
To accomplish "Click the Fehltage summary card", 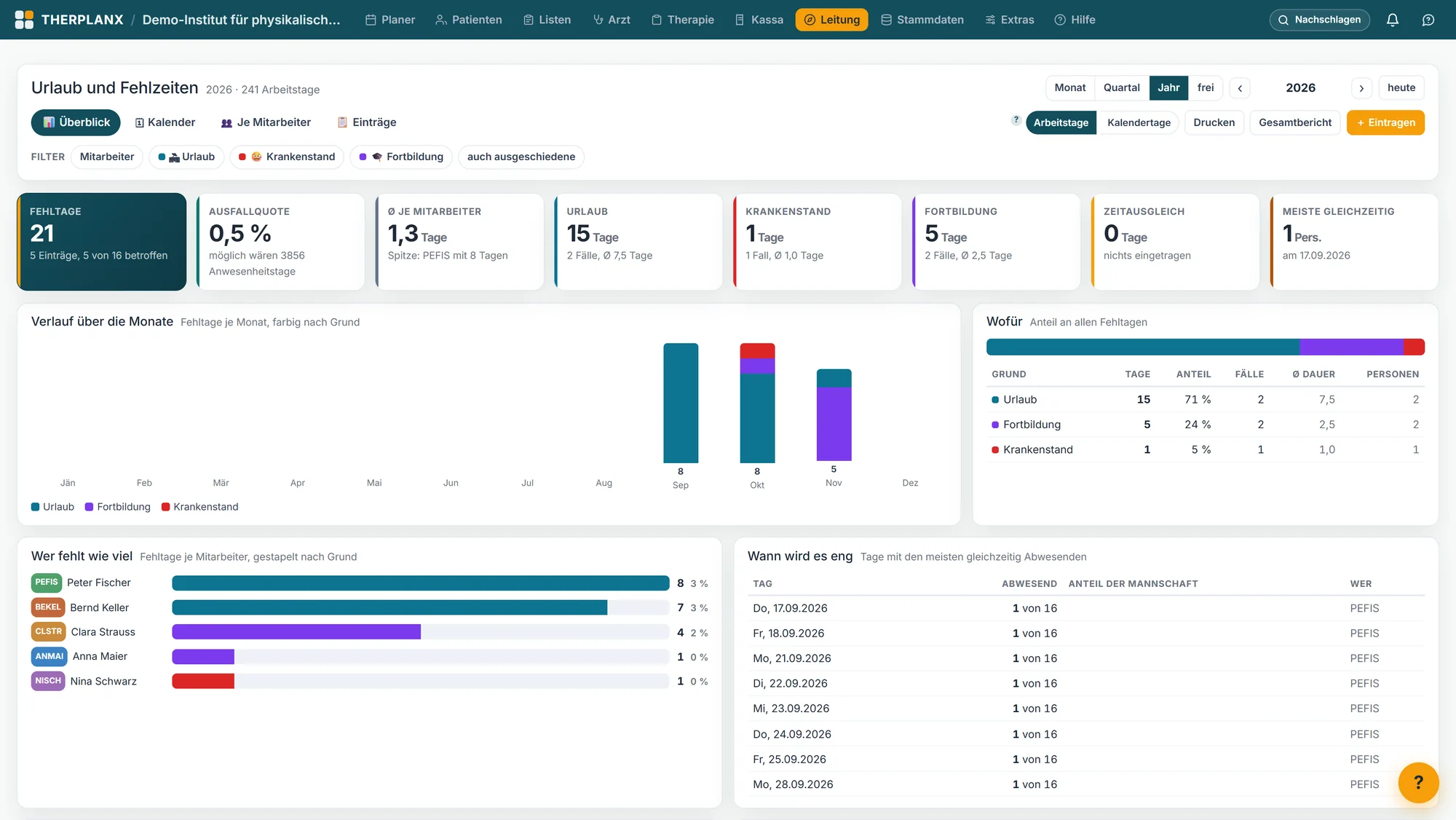I will click(x=102, y=242).
